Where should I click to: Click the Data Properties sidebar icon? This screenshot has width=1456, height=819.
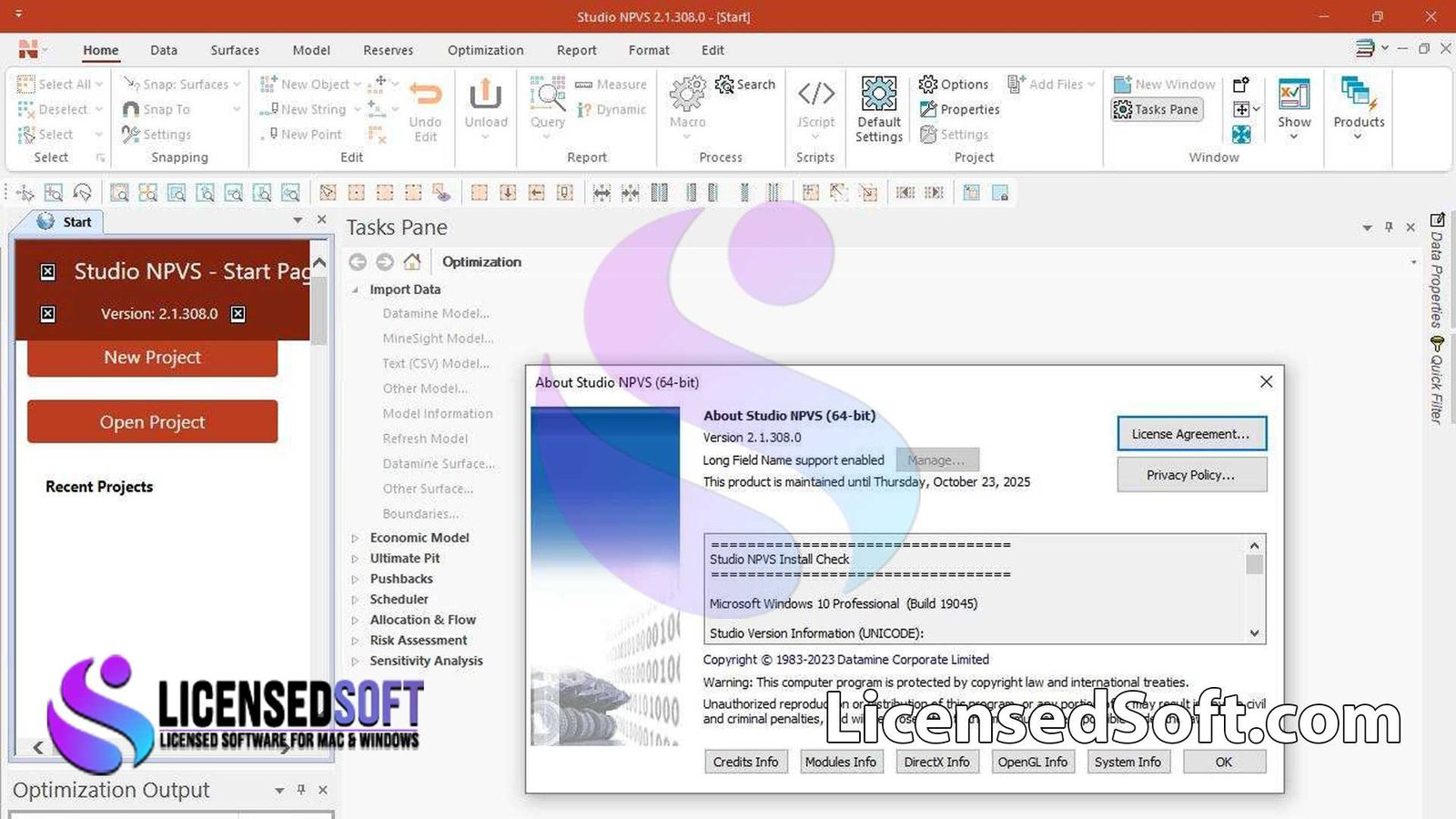coord(1437,220)
